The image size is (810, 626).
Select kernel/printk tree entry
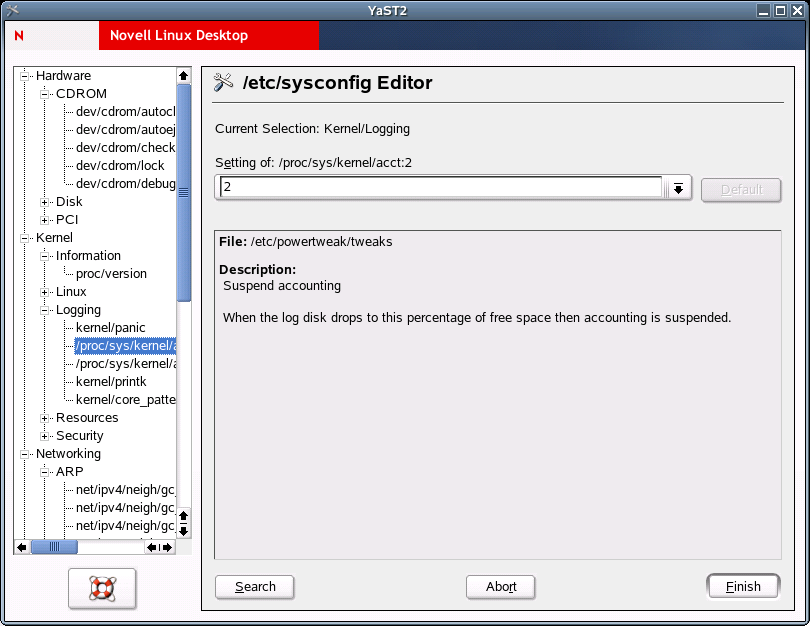pyautogui.click(x=111, y=382)
